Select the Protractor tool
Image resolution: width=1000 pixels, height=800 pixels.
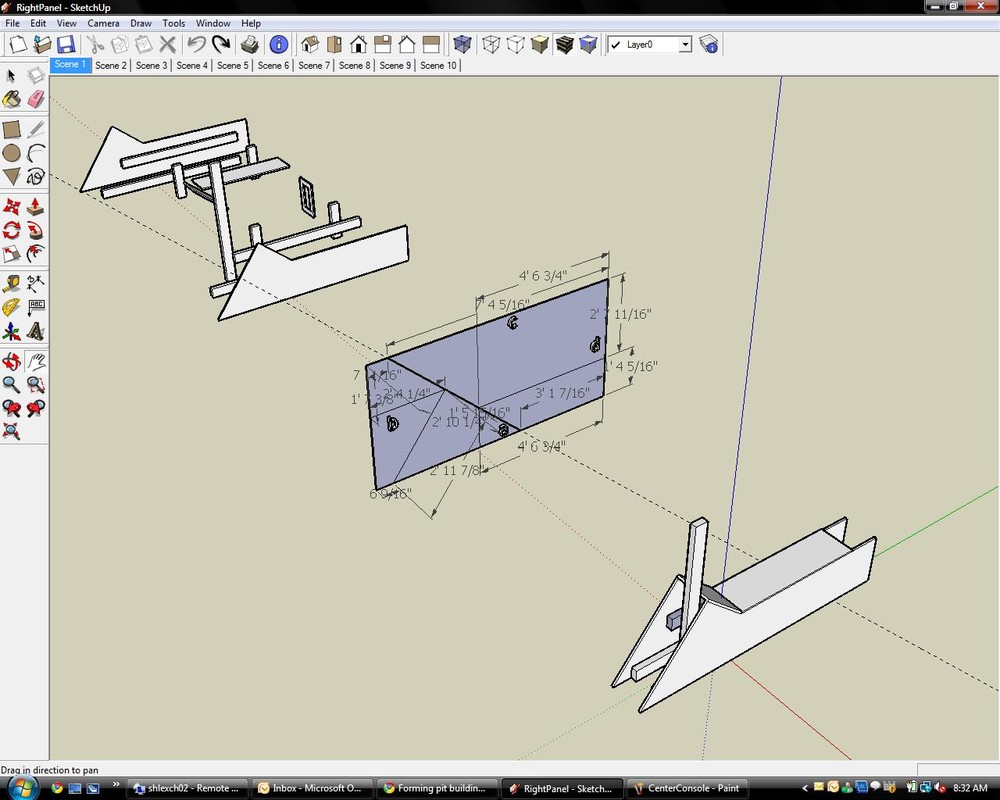tap(12, 307)
